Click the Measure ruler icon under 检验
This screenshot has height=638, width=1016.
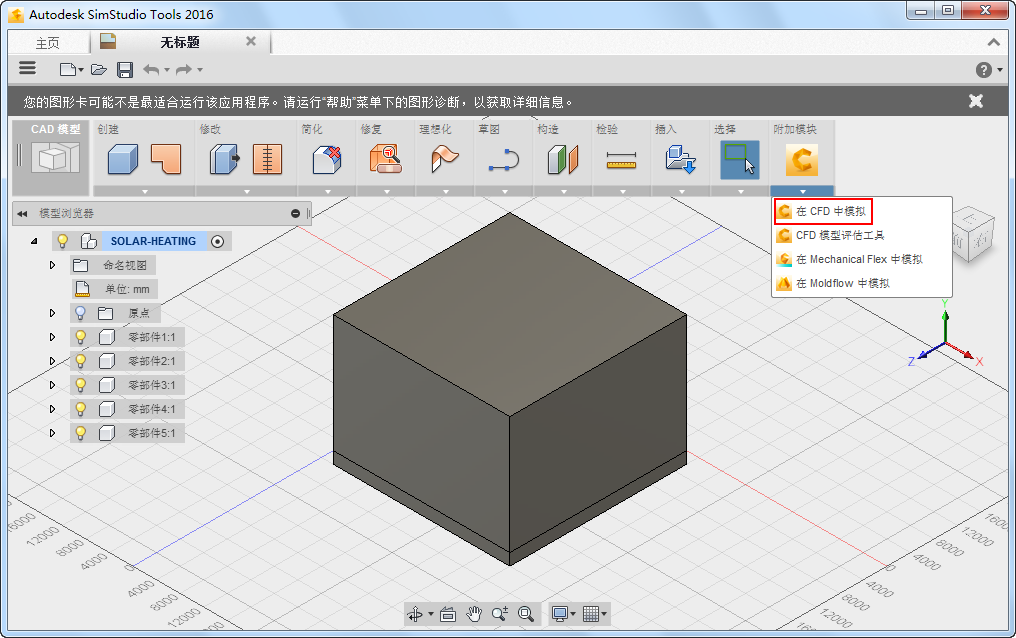[x=621, y=160]
